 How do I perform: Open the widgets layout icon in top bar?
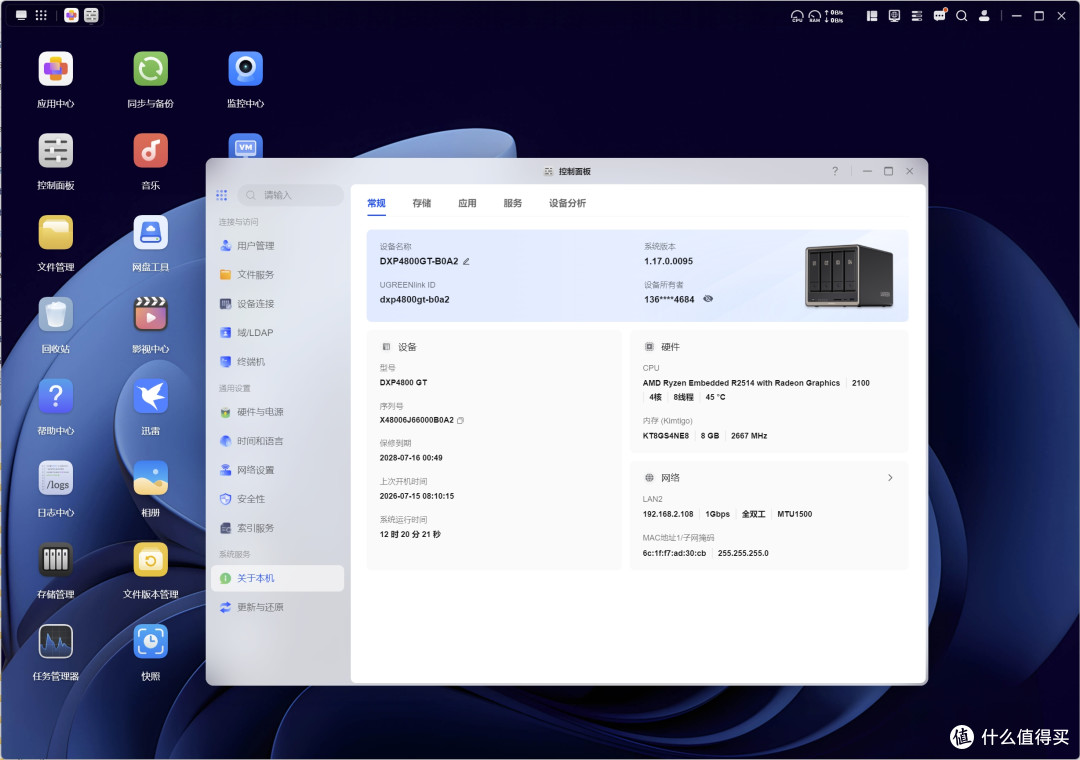pyautogui.click(x=872, y=16)
